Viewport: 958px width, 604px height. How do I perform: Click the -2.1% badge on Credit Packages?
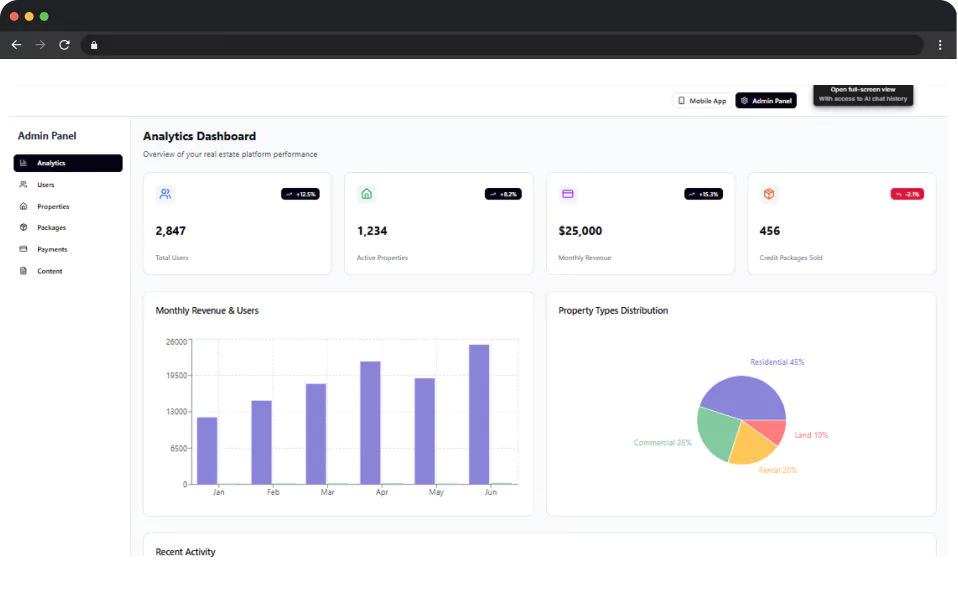tap(907, 194)
